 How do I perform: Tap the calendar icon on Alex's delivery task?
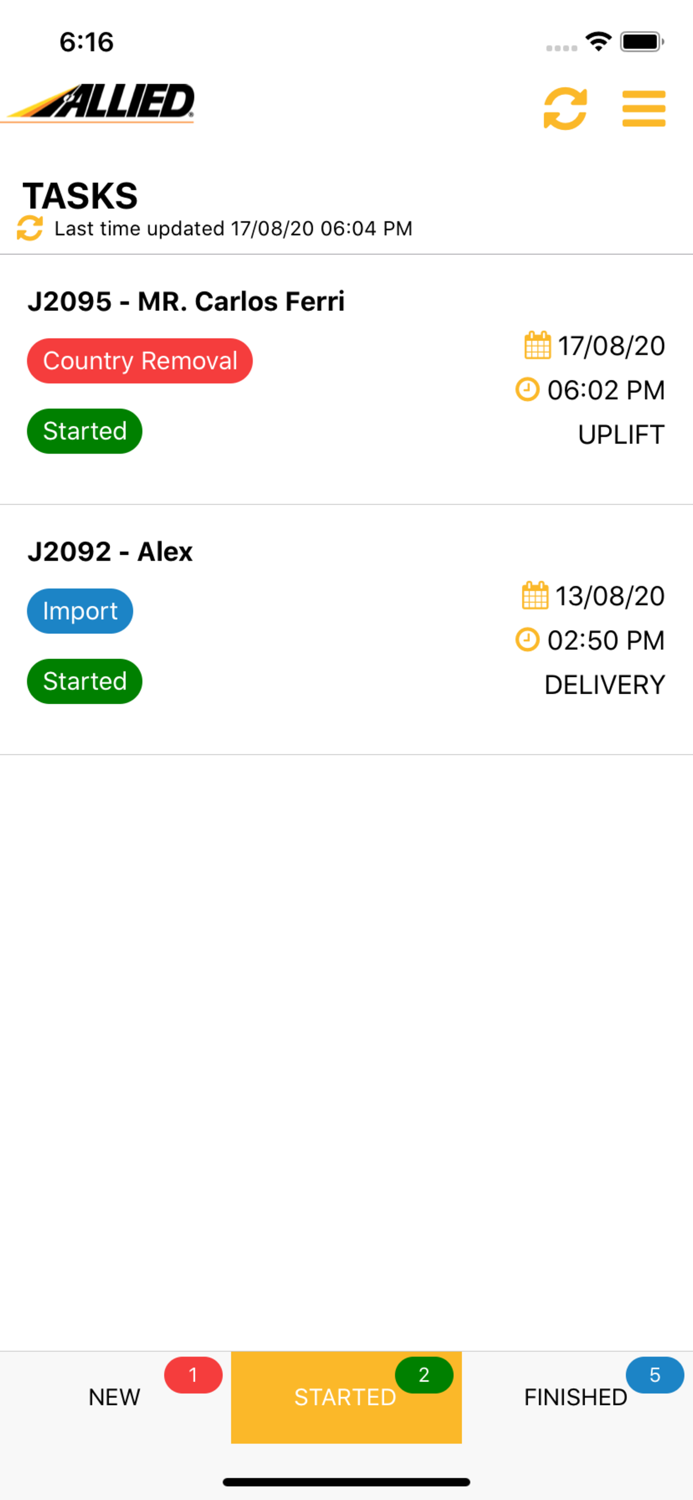pos(537,594)
